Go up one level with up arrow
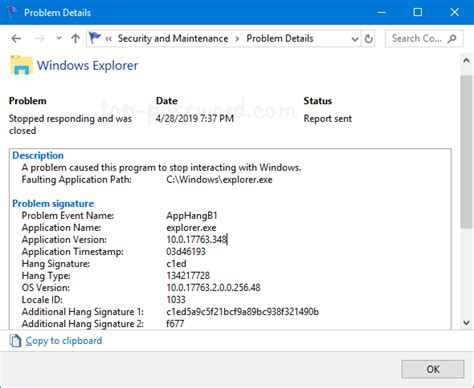The image size is (474, 388). (76, 39)
